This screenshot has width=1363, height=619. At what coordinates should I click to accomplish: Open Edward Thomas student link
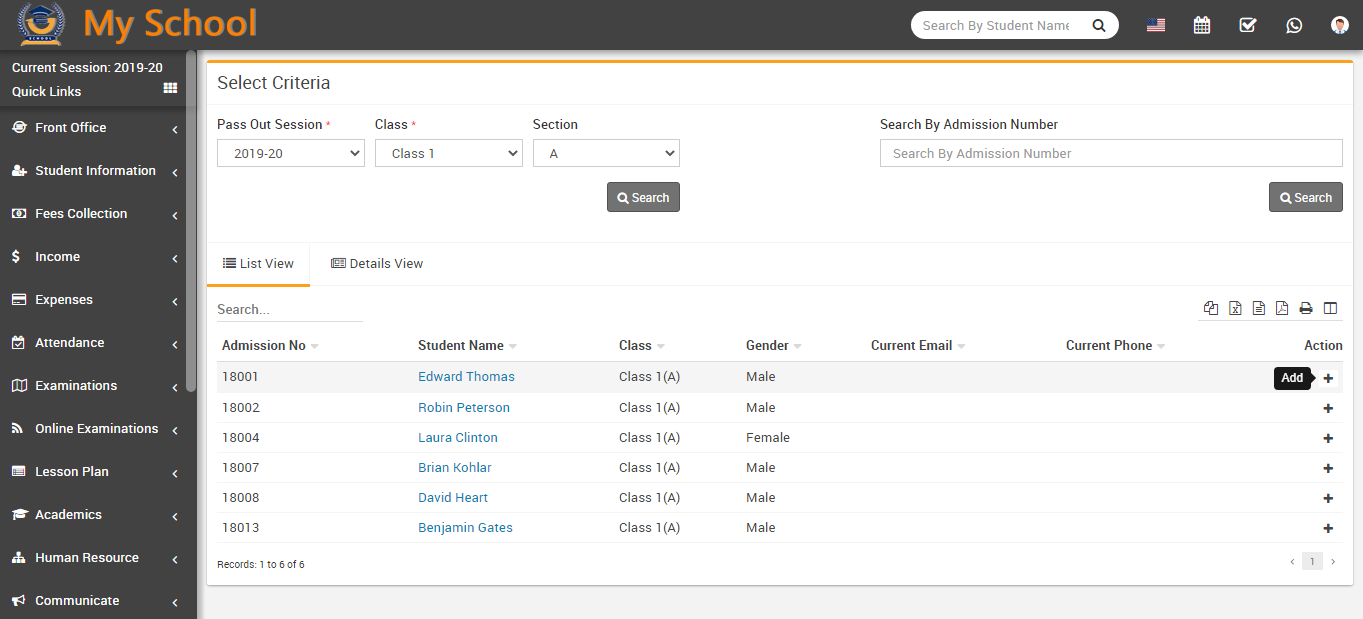click(x=466, y=377)
